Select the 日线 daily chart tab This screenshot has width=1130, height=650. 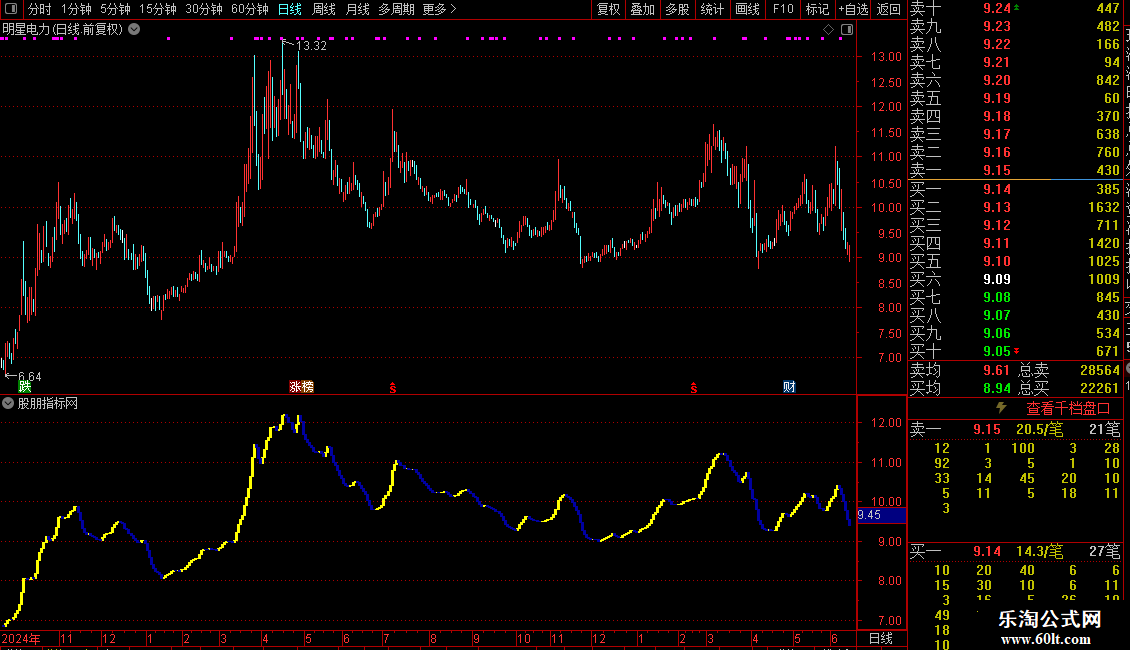click(290, 9)
